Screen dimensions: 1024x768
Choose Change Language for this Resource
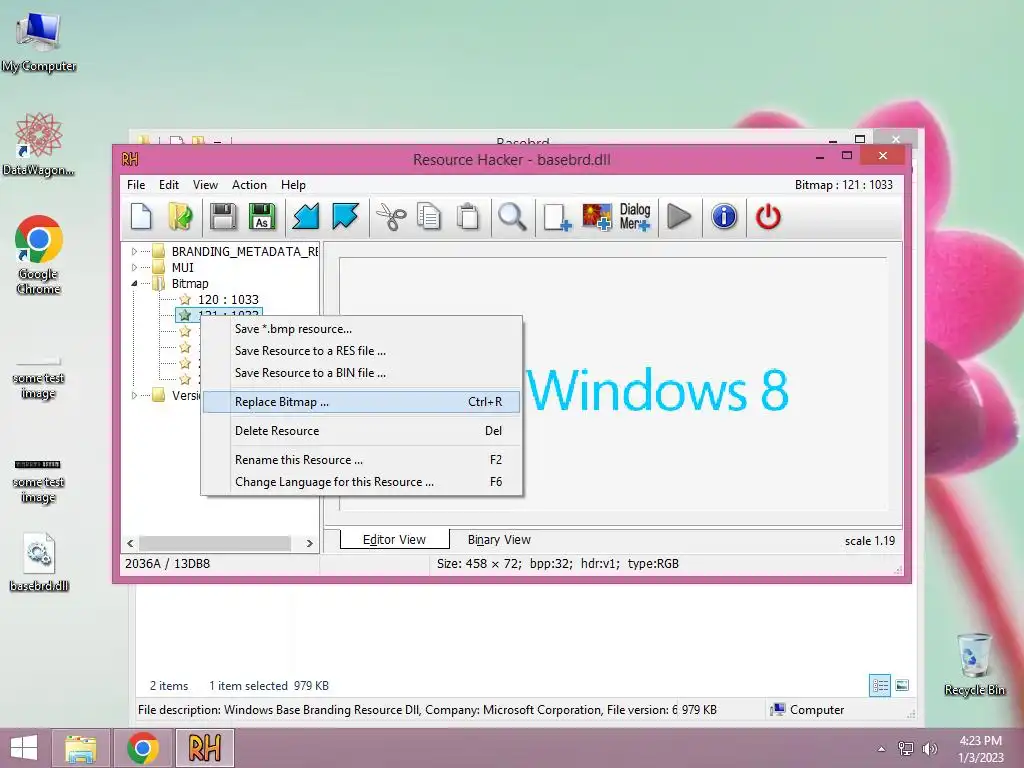[362, 482]
